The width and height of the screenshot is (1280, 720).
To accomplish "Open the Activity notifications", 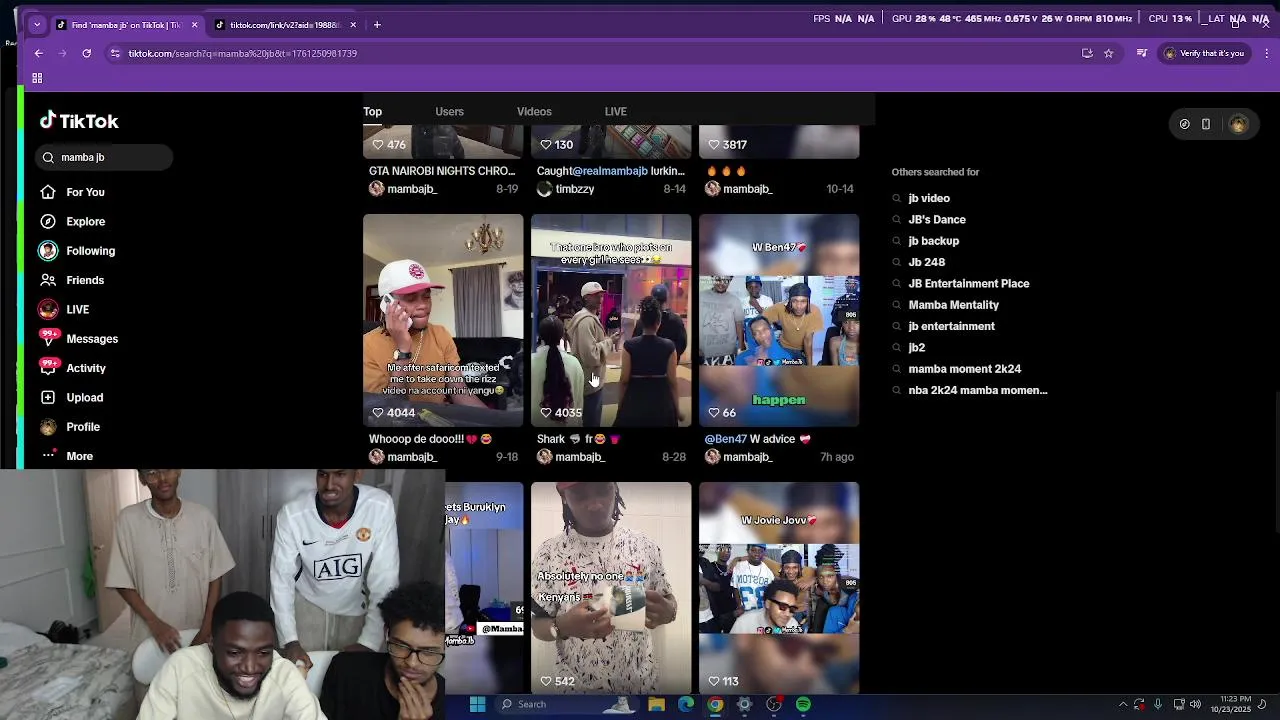I will pos(72,368).
